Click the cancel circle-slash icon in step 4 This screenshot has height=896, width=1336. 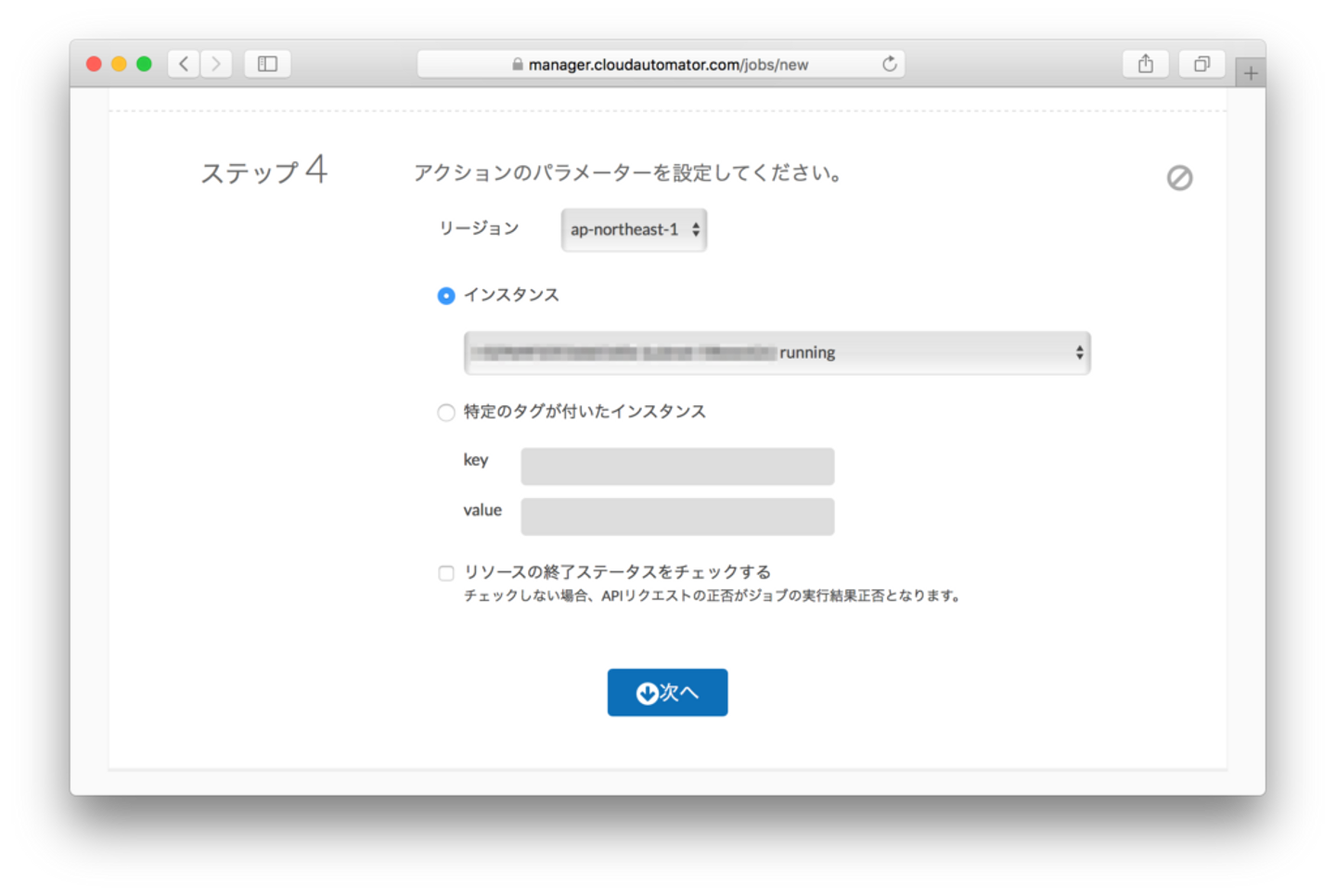pos(1179,177)
